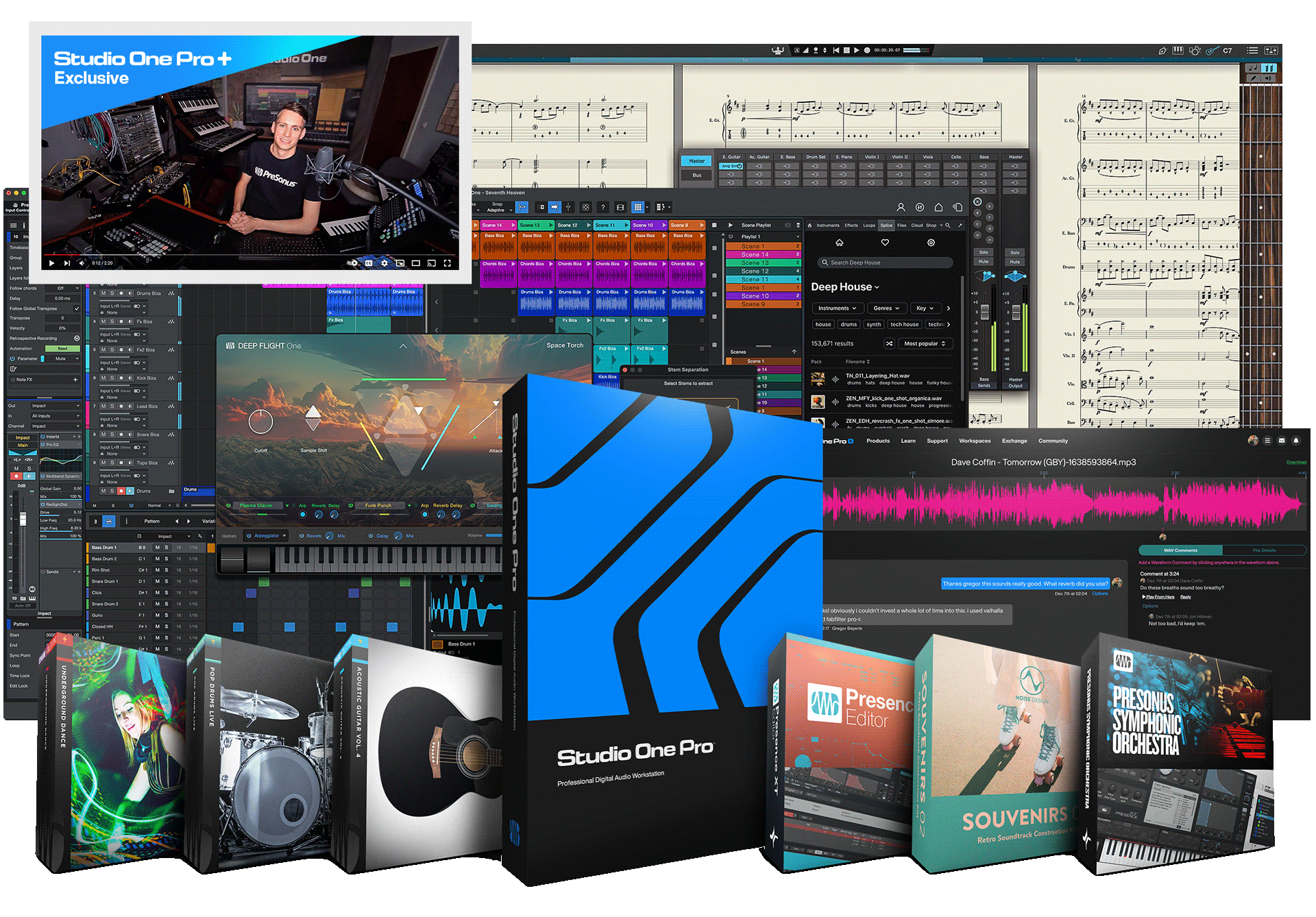Viewport: 1316px width, 917px height.
Task: Click Mute on the Master mixer channel
Action: click(x=1015, y=261)
